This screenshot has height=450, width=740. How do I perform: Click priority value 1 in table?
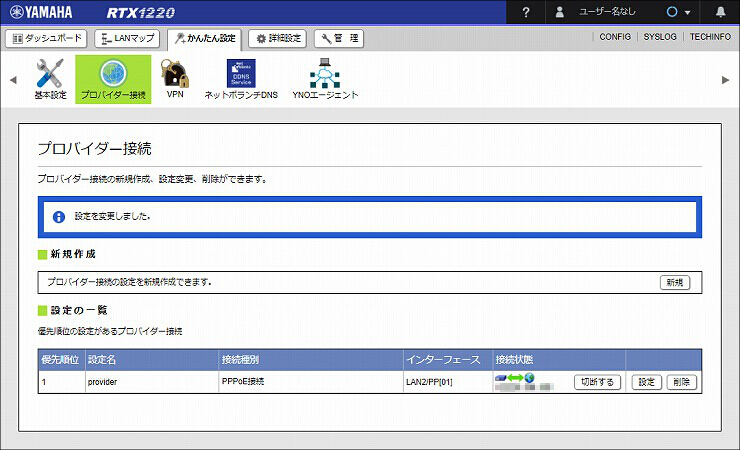tap(44, 382)
